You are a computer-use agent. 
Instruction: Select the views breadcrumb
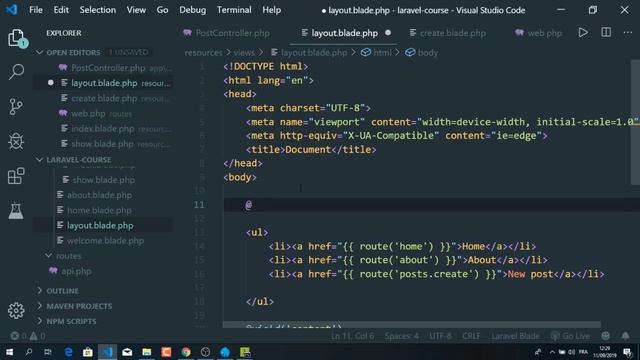pos(244,52)
